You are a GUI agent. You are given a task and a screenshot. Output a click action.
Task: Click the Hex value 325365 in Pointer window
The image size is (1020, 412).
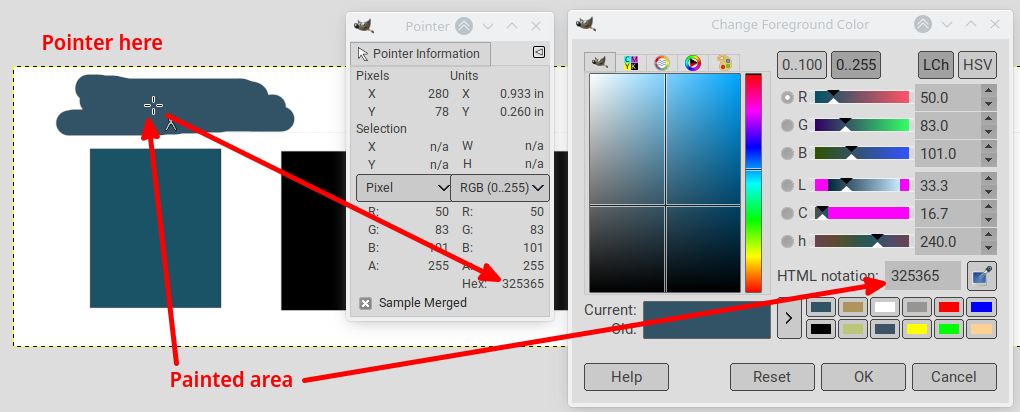click(x=522, y=284)
